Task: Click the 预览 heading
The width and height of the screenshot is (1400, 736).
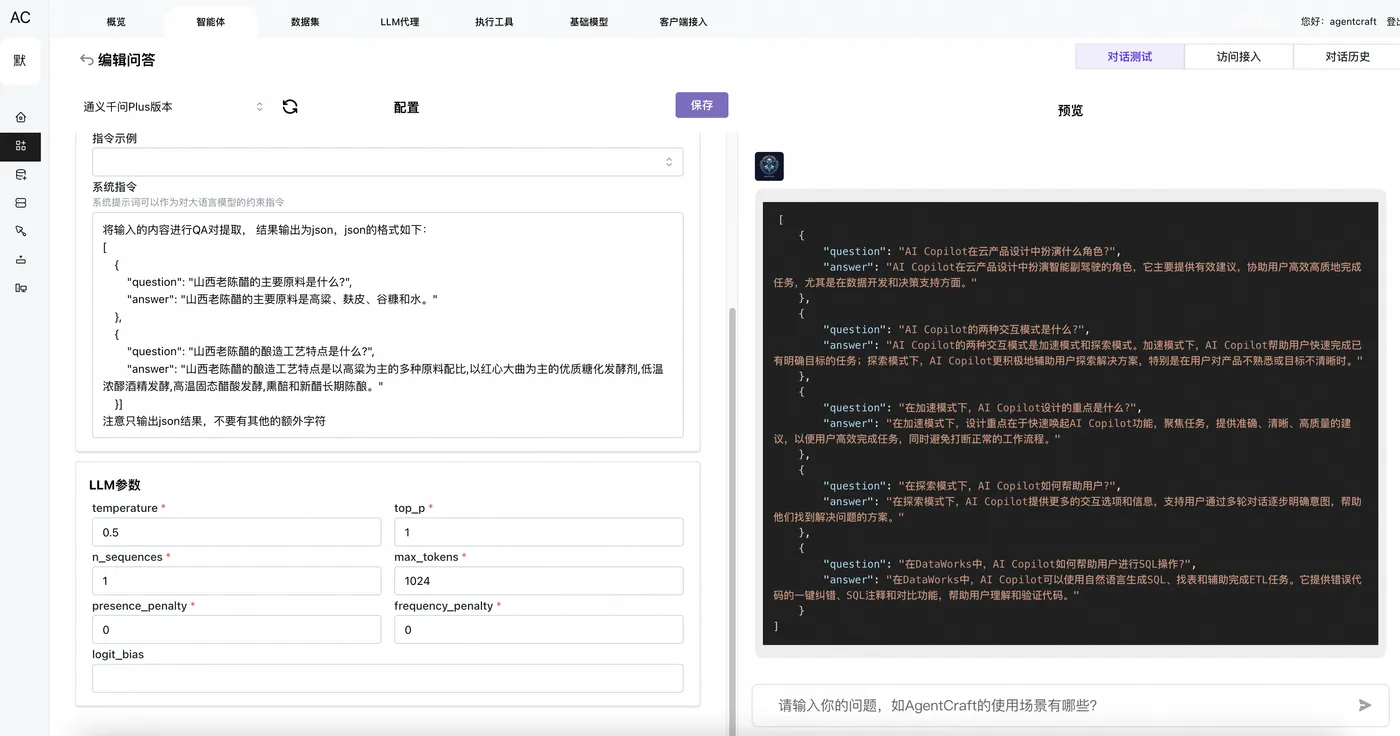Action: coord(1070,111)
